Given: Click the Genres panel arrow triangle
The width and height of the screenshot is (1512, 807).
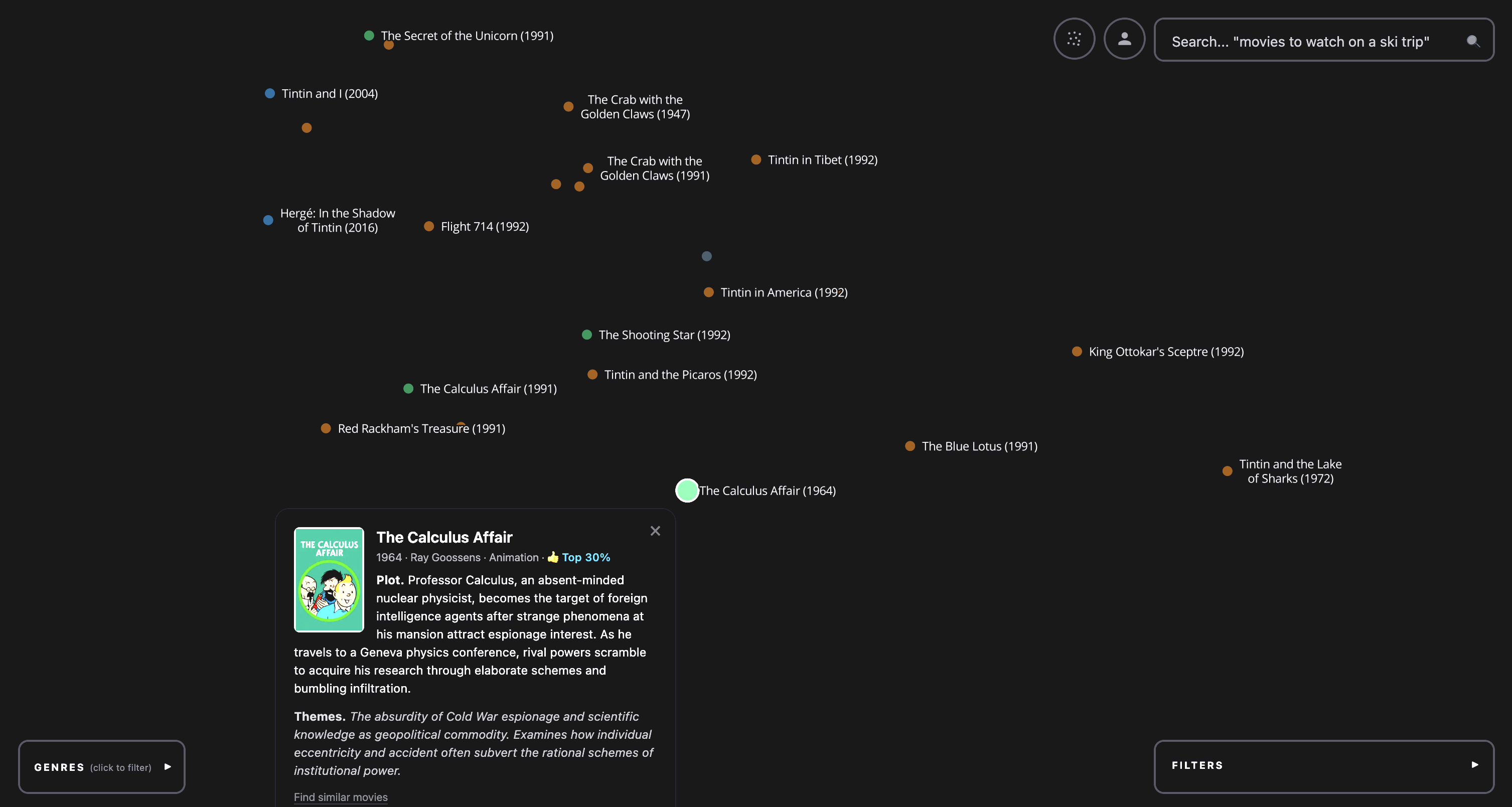Looking at the screenshot, I should coord(168,766).
